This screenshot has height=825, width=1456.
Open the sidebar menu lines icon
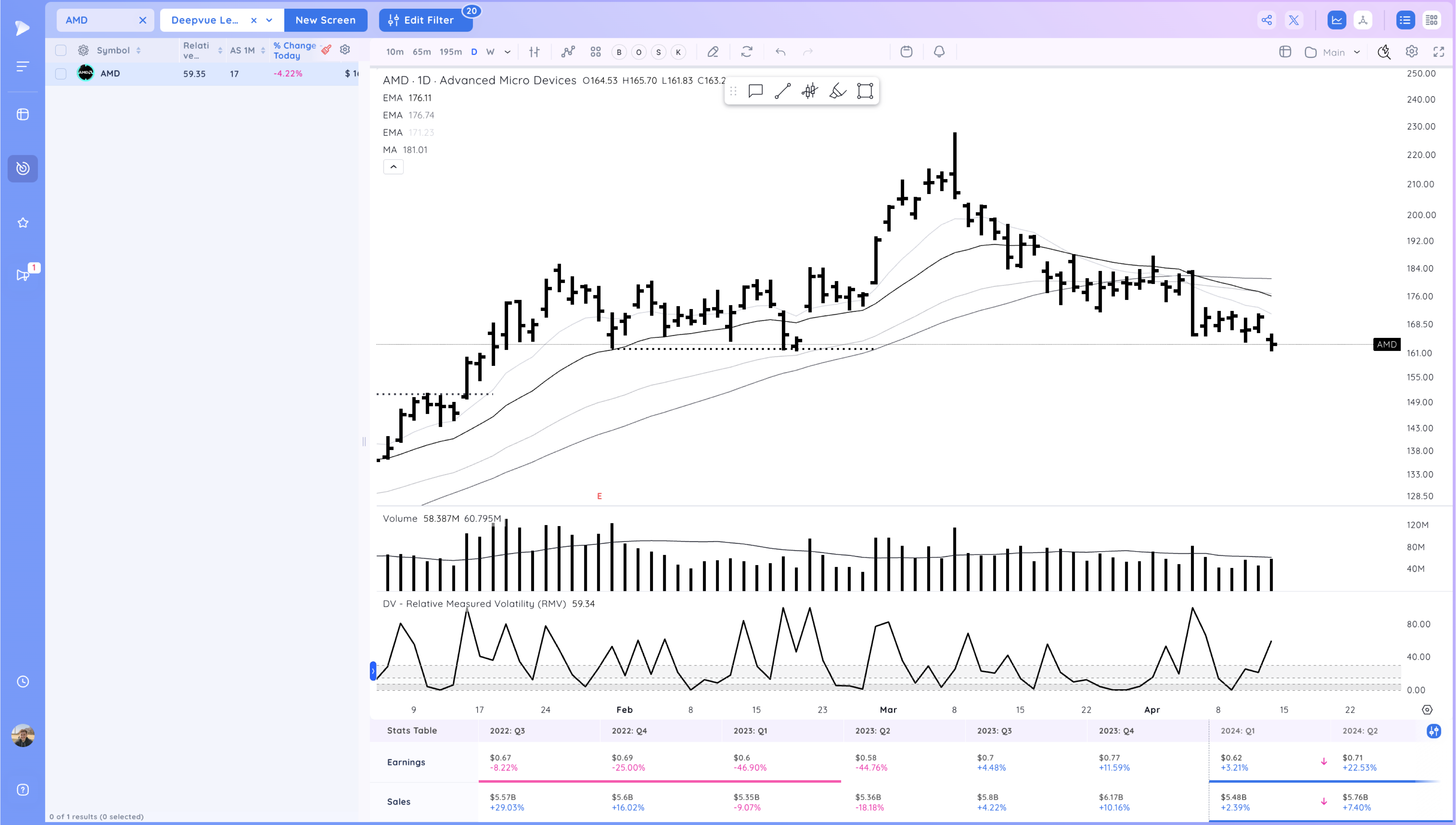[x=22, y=67]
